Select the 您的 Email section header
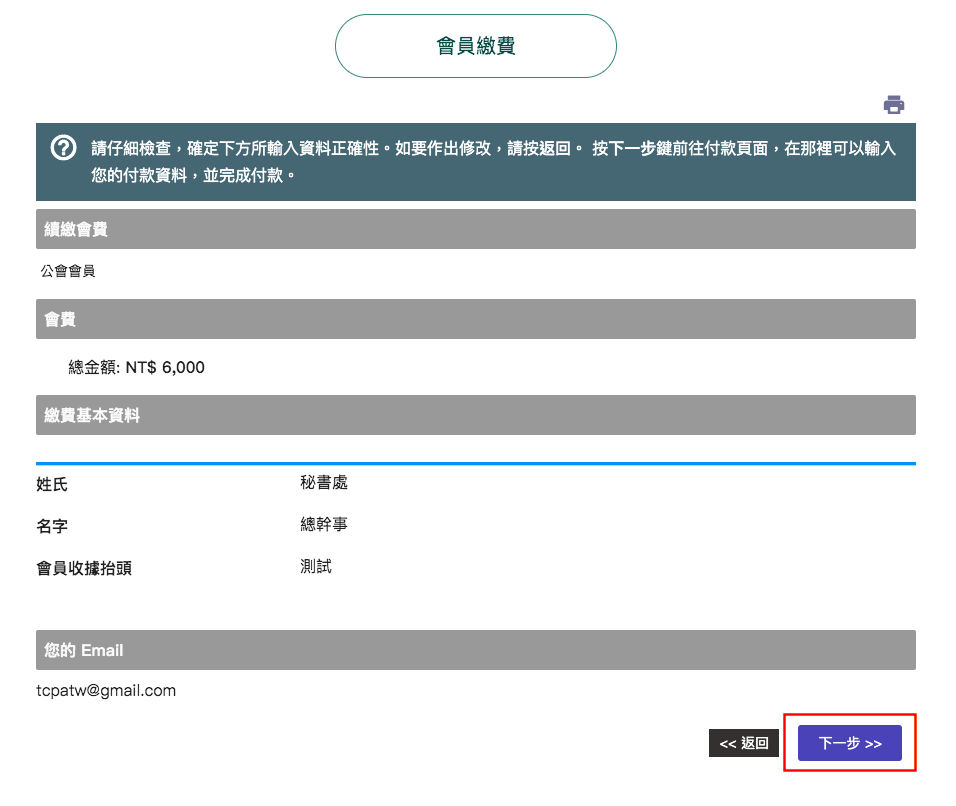 (x=476, y=650)
